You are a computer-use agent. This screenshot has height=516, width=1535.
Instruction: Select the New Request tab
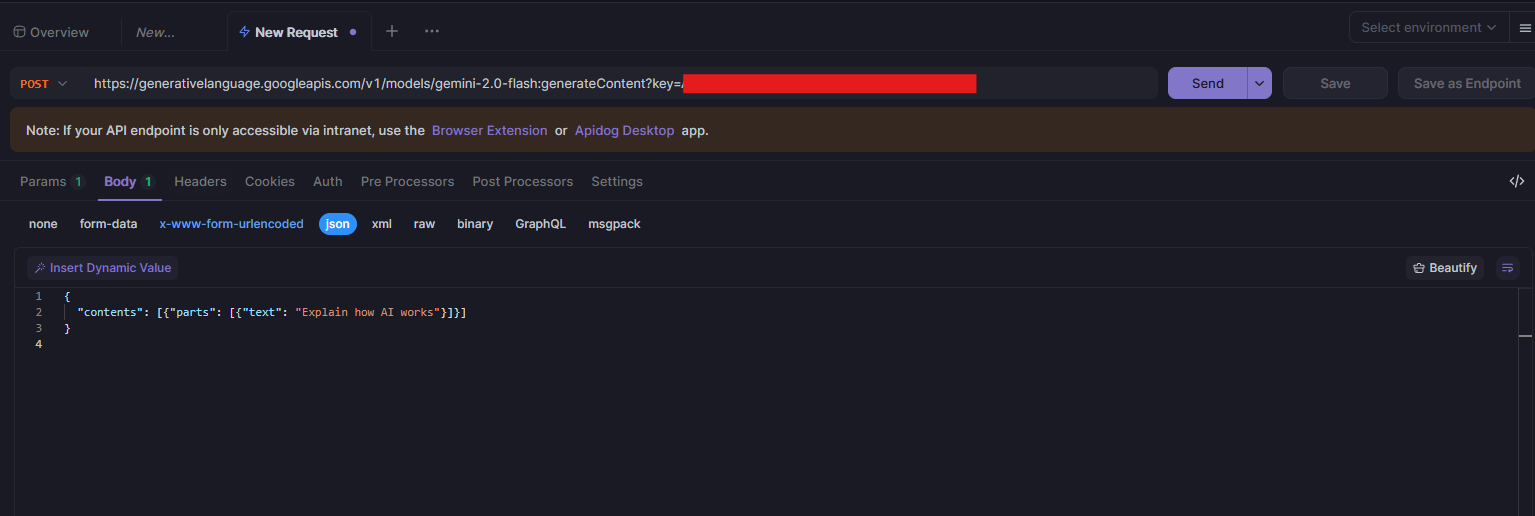(297, 32)
